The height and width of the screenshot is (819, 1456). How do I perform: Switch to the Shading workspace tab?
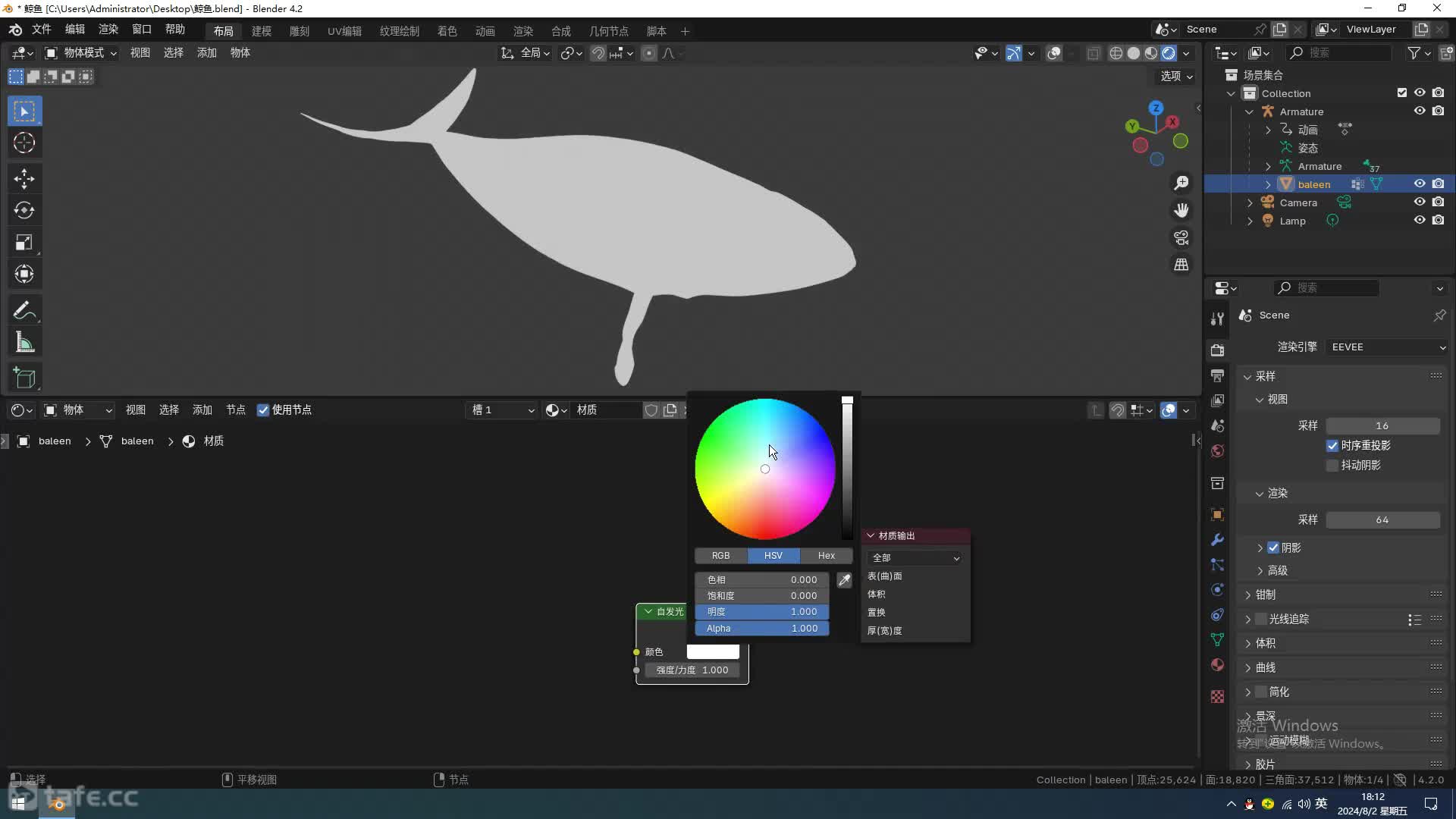[447, 31]
